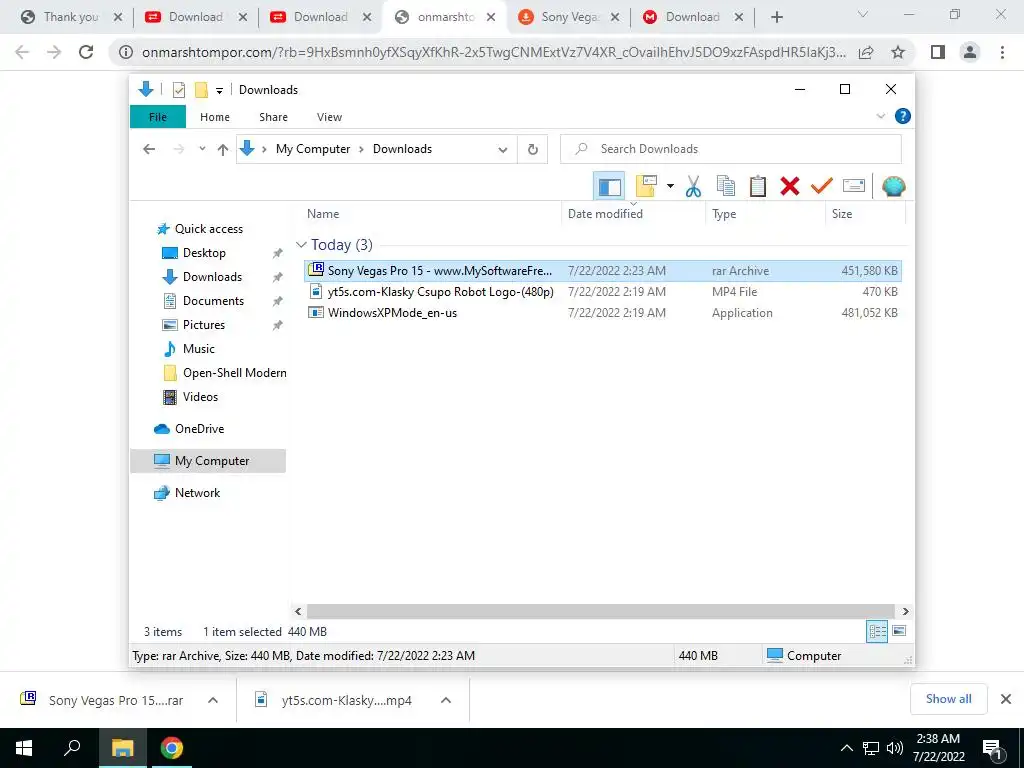Click the Paste clipboard icon
Image resolution: width=1024 pixels, height=768 pixels.
pyautogui.click(x=758, y=187)
